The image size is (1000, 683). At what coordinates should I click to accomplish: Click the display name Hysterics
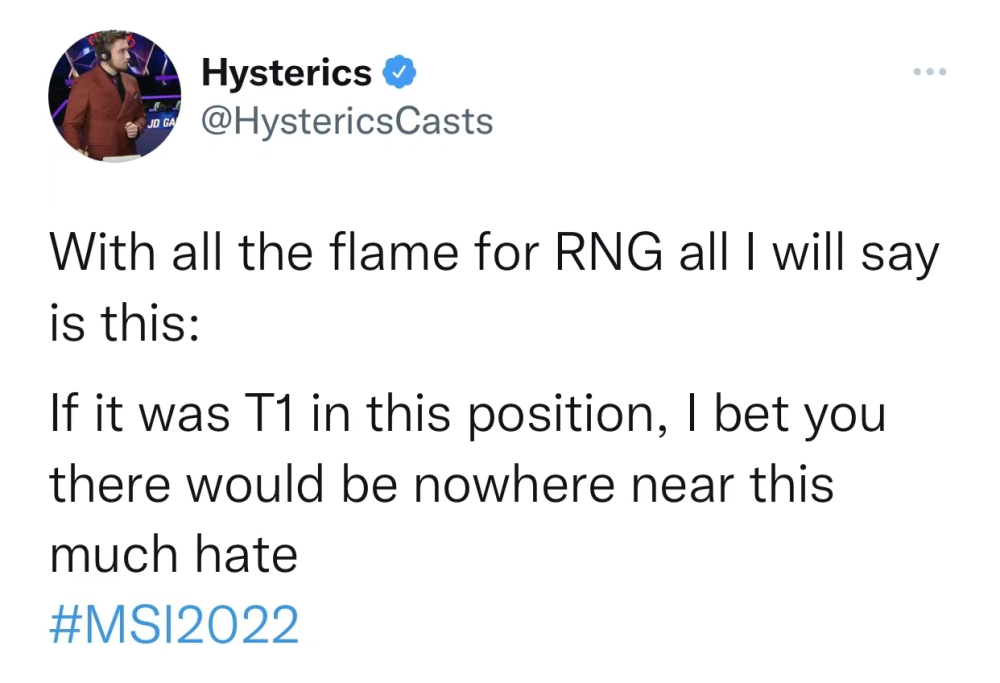click(x=286, y=72)
